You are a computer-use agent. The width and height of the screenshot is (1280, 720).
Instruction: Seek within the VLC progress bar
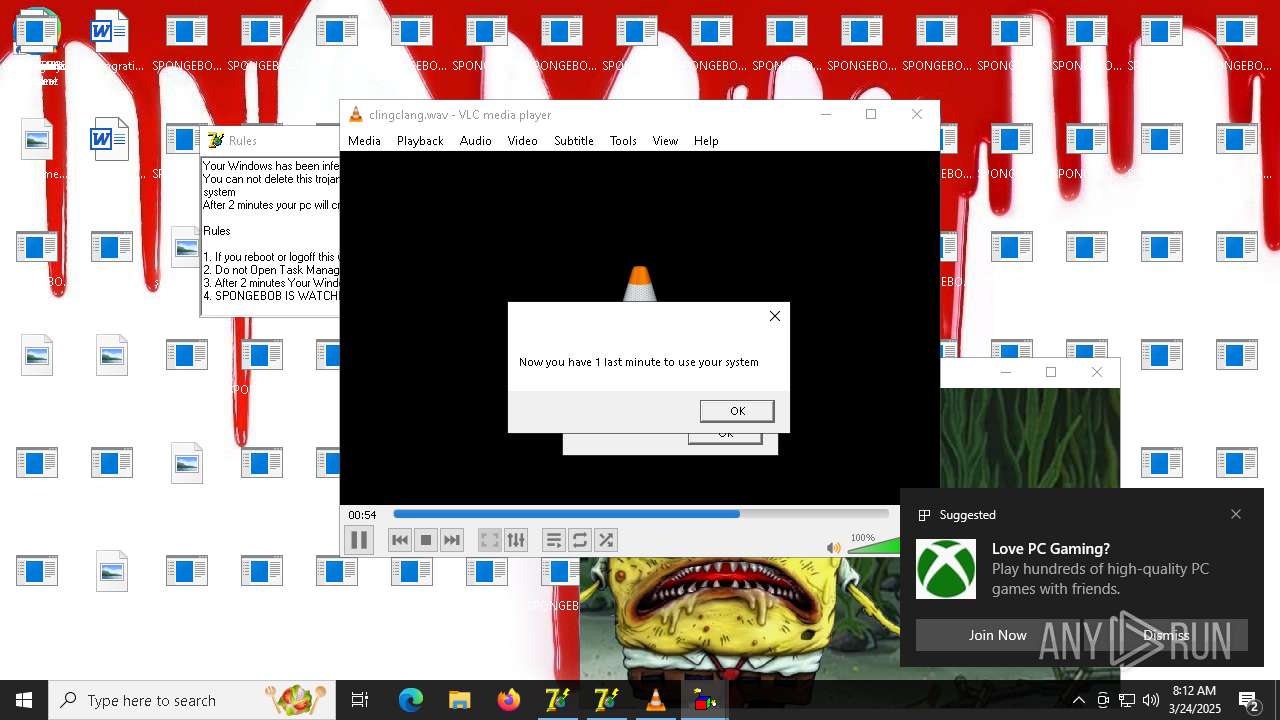click(641, 514)
